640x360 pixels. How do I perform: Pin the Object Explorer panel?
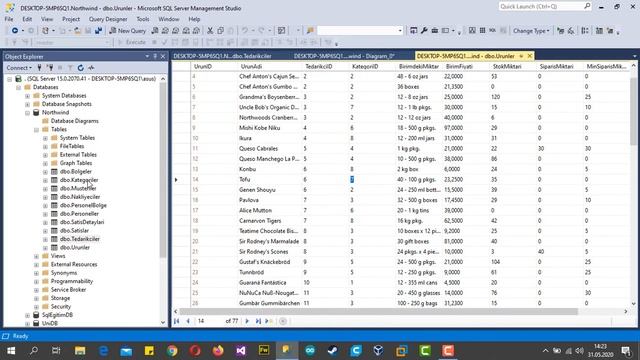coord(155,56)
